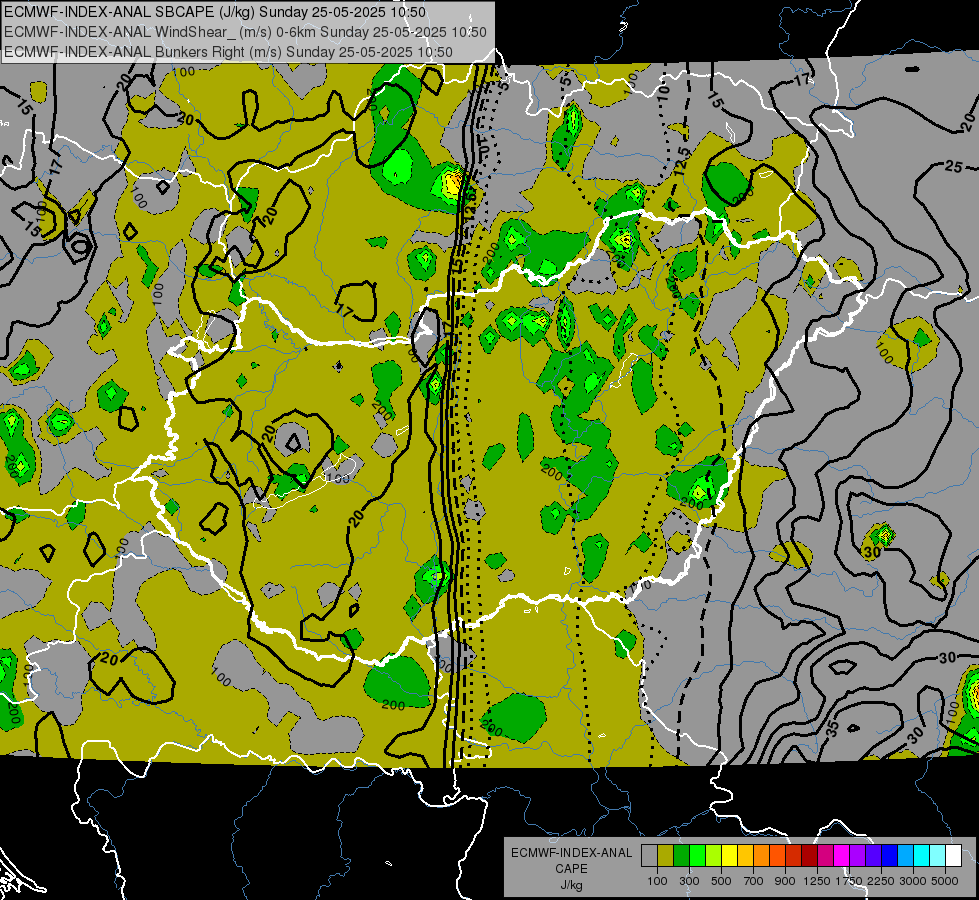Viewport: 979px width, 900px height.
Task: Select the pure blue swatch after 2250
Action: click(x=890, y=856)
